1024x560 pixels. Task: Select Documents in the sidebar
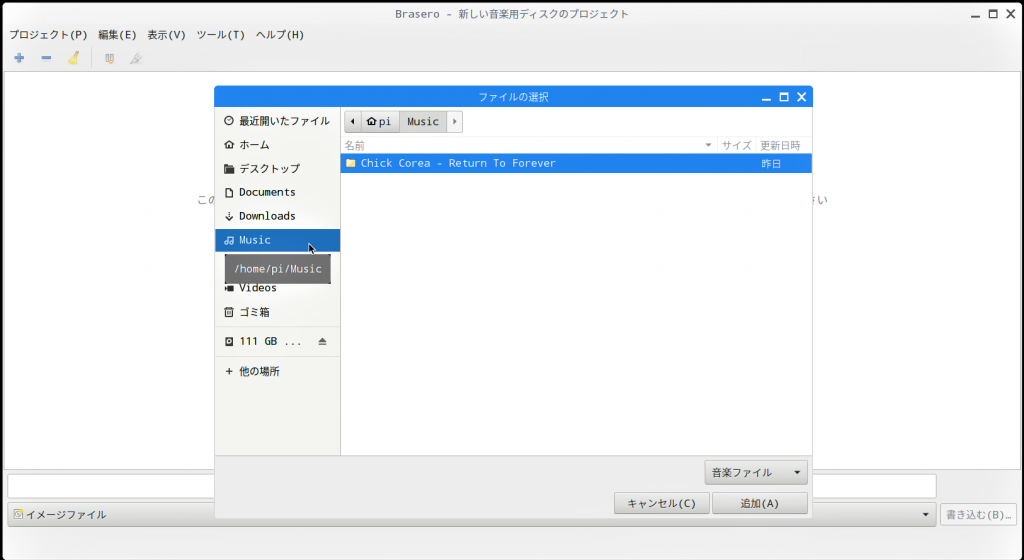[278, 192]
